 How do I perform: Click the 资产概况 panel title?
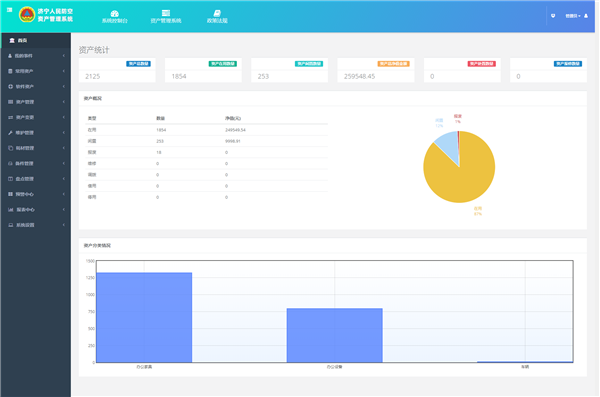(93, 98)
